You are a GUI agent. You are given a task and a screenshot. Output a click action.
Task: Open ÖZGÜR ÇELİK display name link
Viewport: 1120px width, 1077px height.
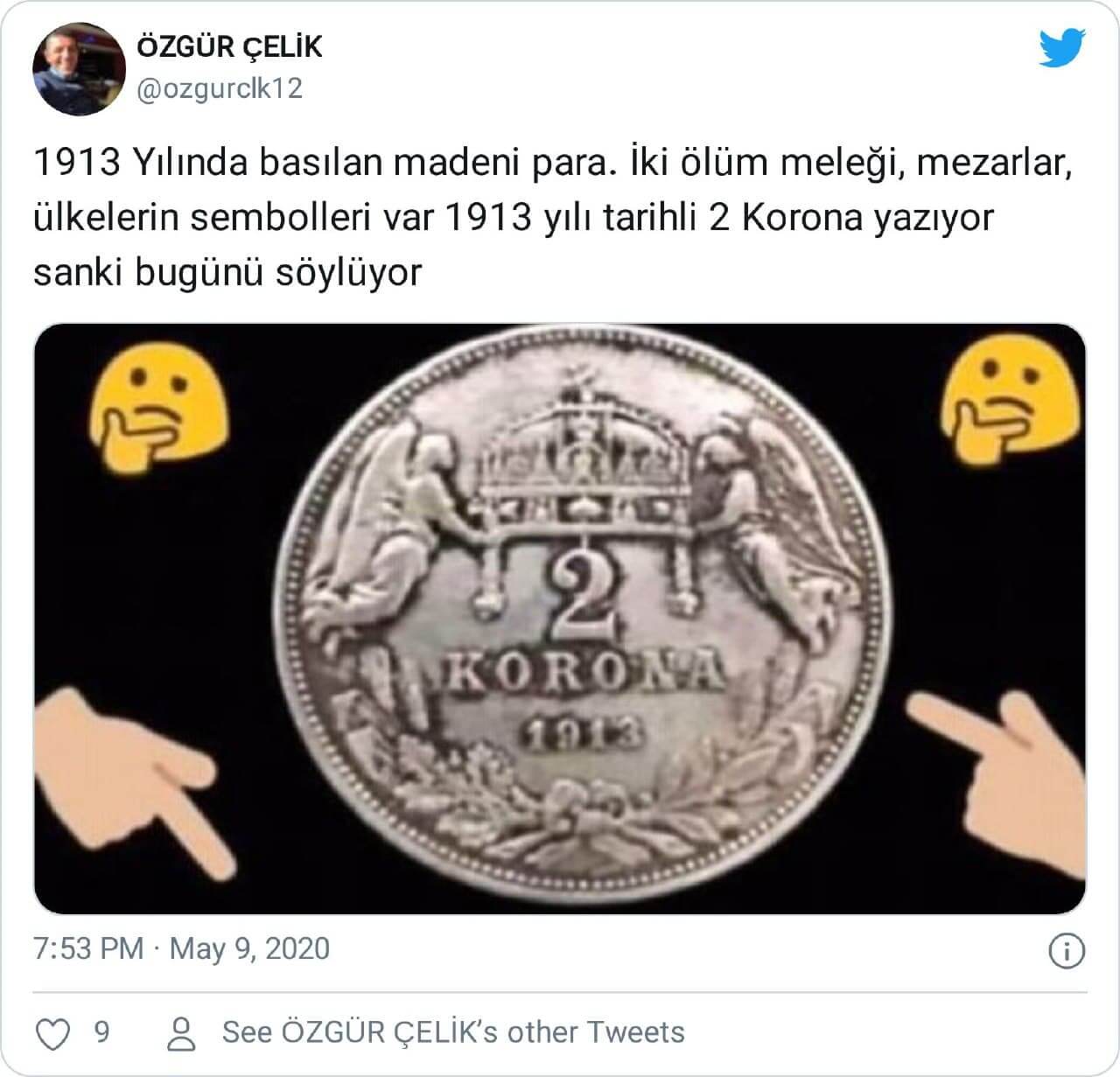pyautogui.click(x=230, y=46)
